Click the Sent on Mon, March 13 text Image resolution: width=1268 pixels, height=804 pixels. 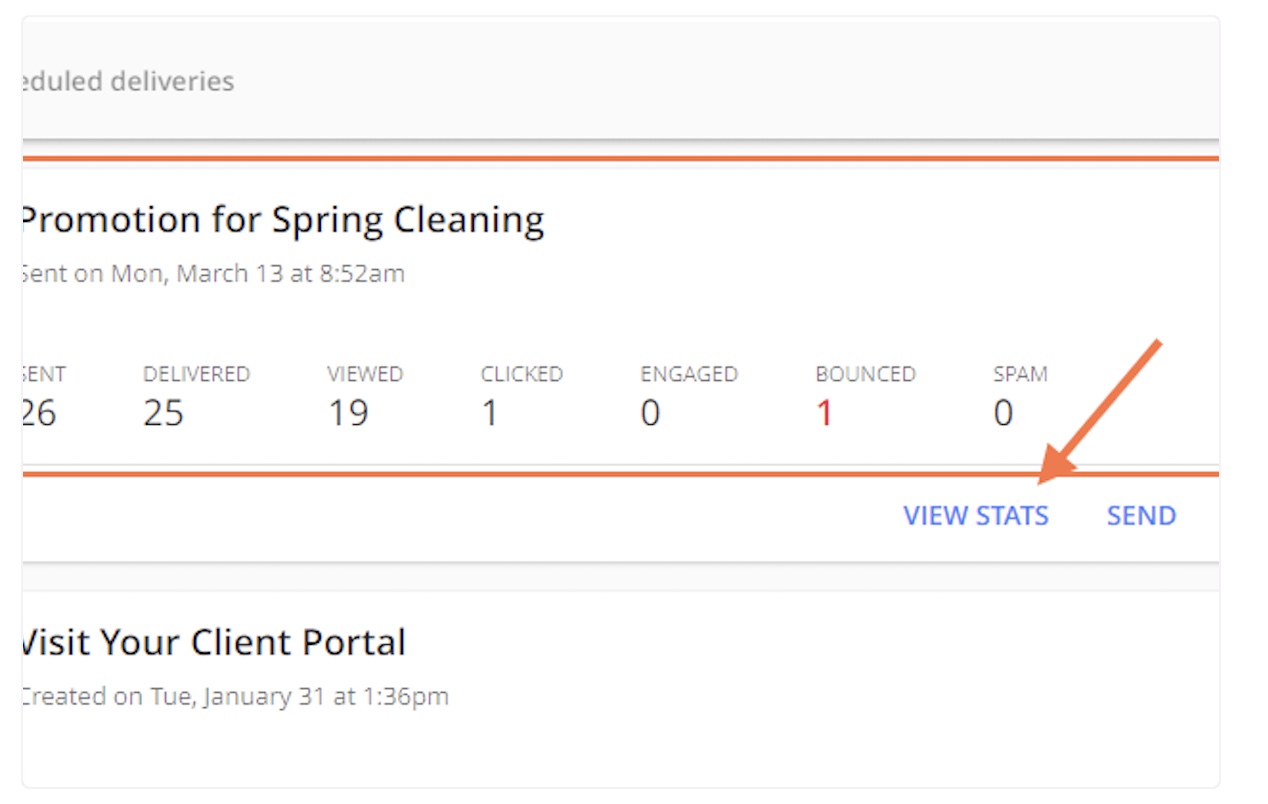point(213,274)
